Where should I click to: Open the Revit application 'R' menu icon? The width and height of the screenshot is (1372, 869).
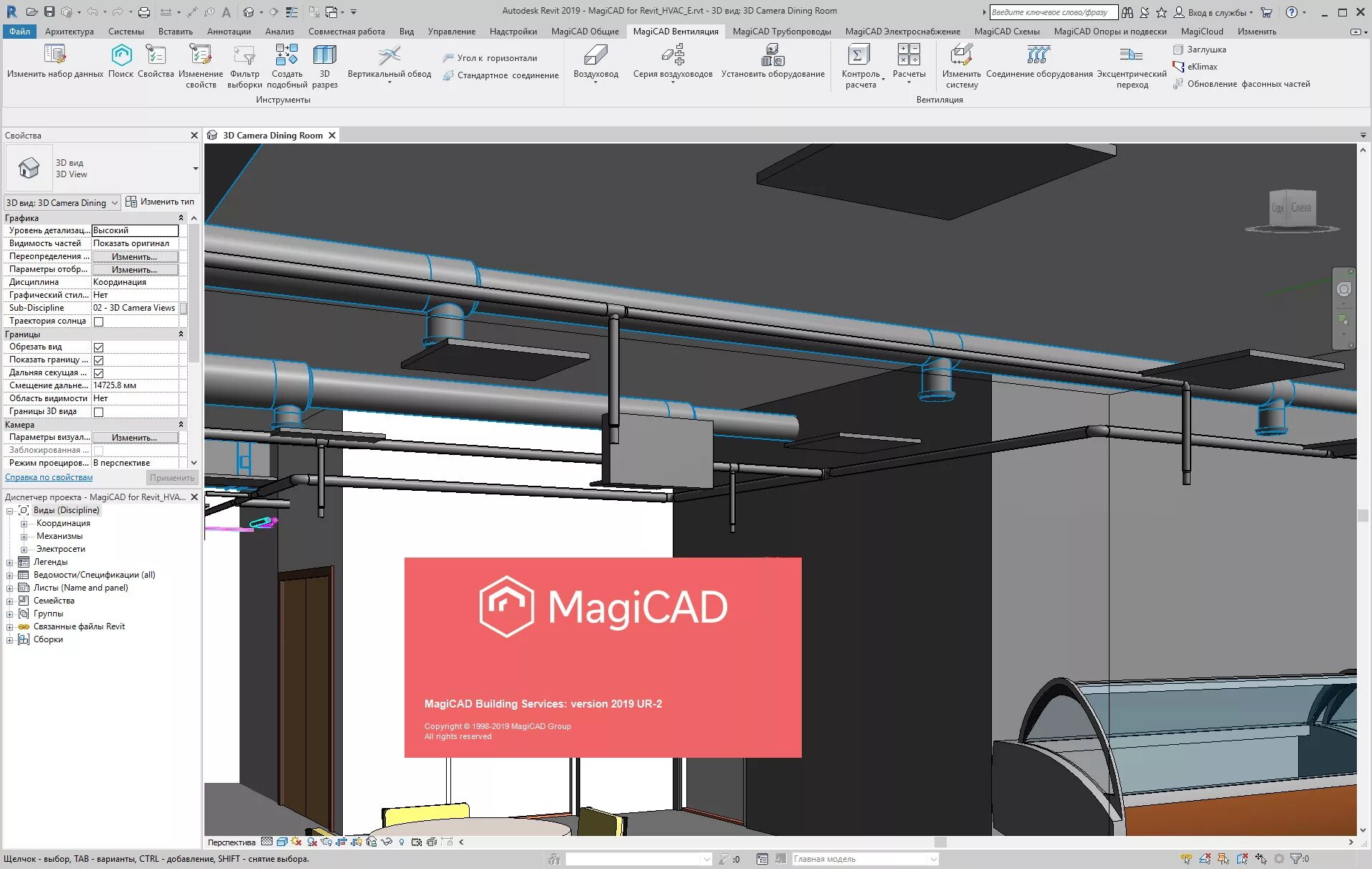(11, 11)
